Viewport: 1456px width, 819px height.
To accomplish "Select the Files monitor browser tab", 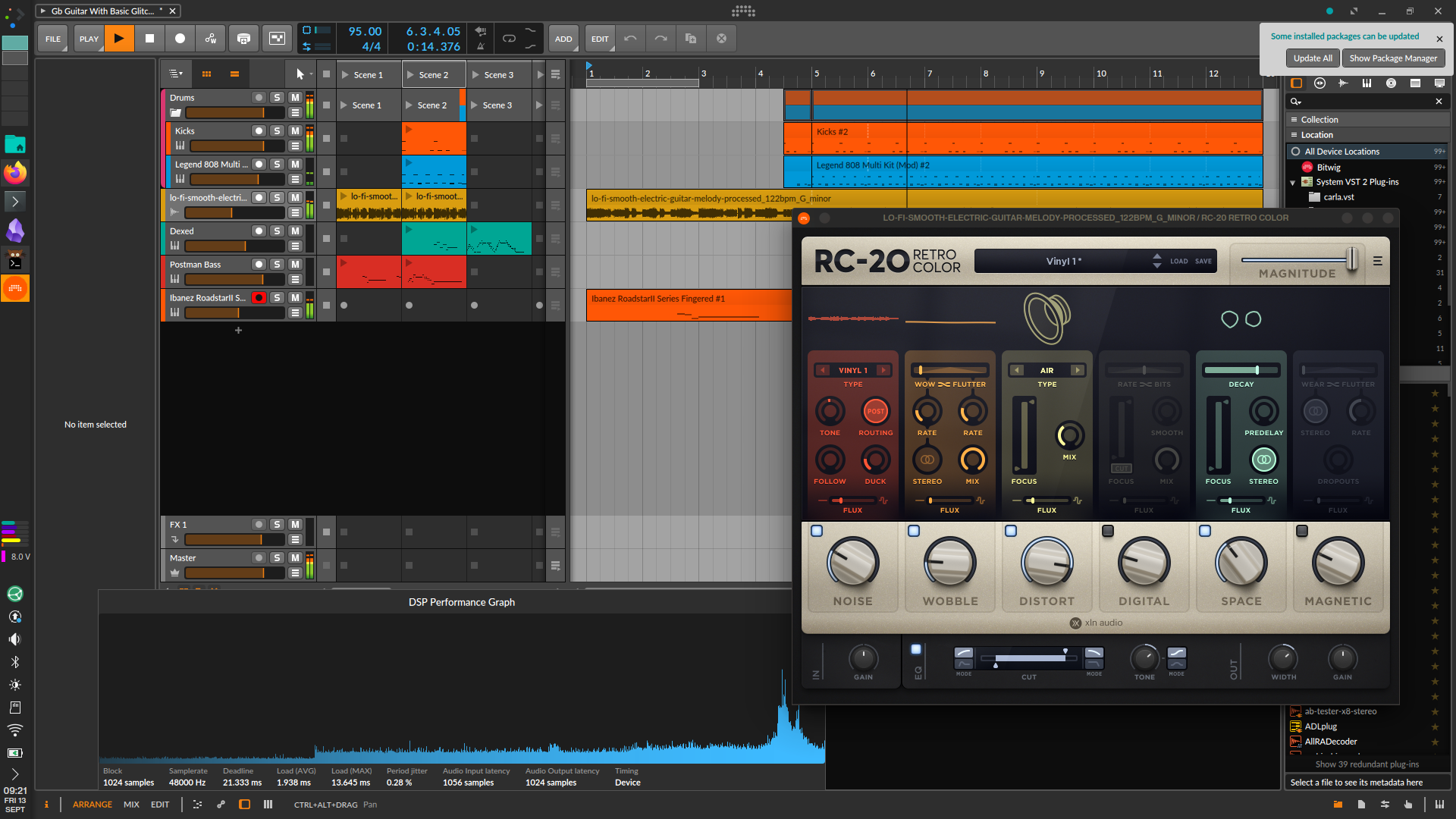I will (1439, 83).
